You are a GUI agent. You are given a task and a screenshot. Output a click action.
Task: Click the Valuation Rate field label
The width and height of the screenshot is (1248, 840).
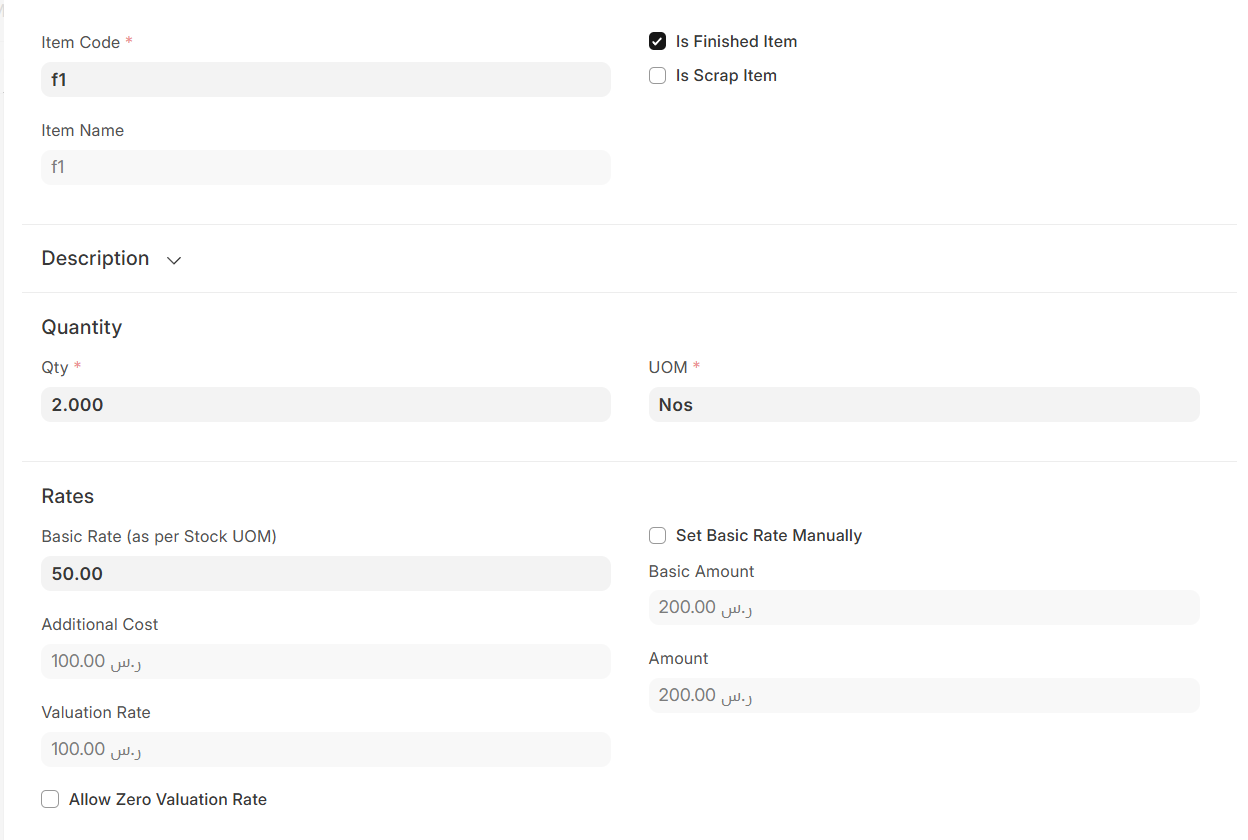click(96, 712)
